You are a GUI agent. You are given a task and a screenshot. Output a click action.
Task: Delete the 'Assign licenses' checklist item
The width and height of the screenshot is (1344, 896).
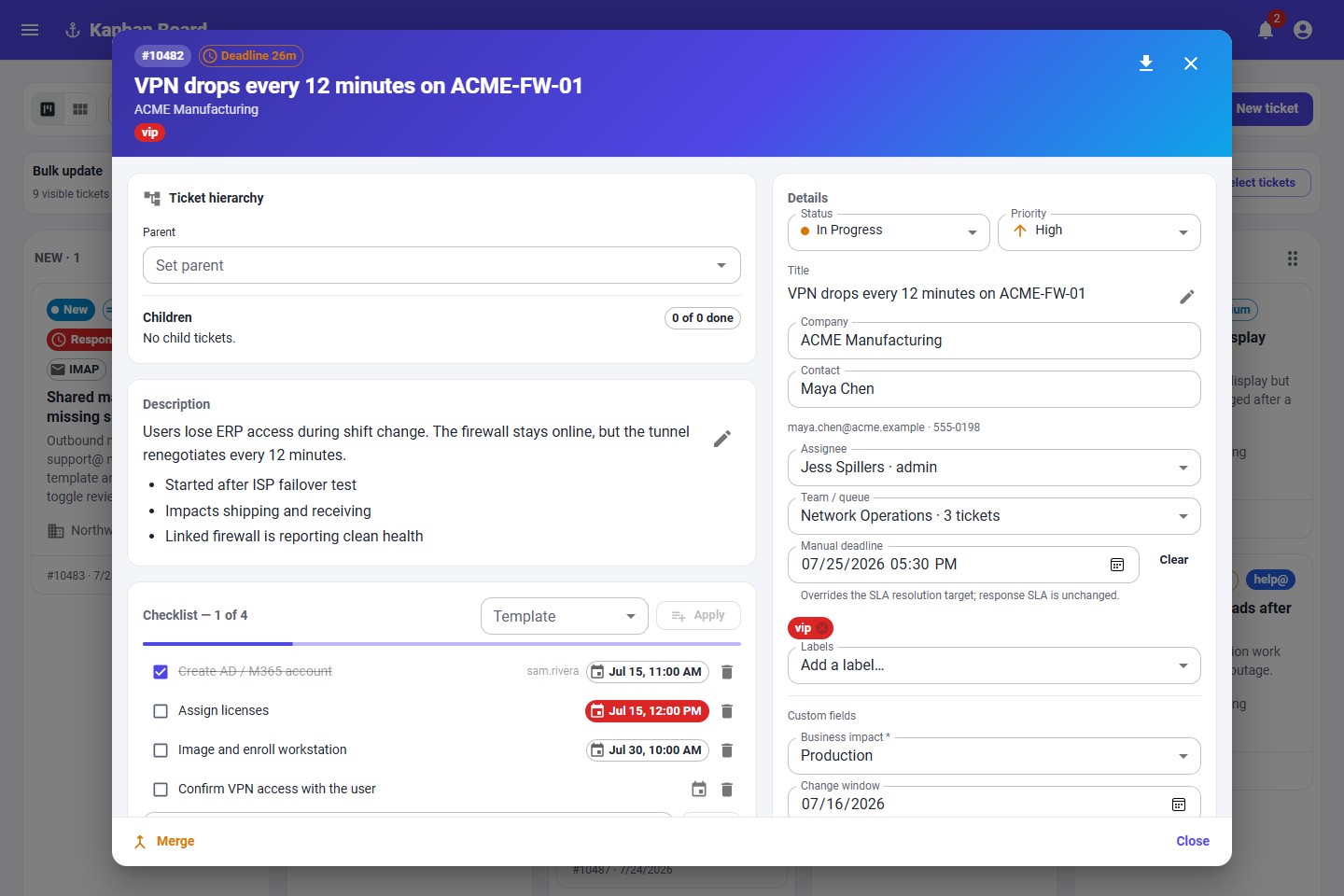pyautogui.click(x=727, y=711)
